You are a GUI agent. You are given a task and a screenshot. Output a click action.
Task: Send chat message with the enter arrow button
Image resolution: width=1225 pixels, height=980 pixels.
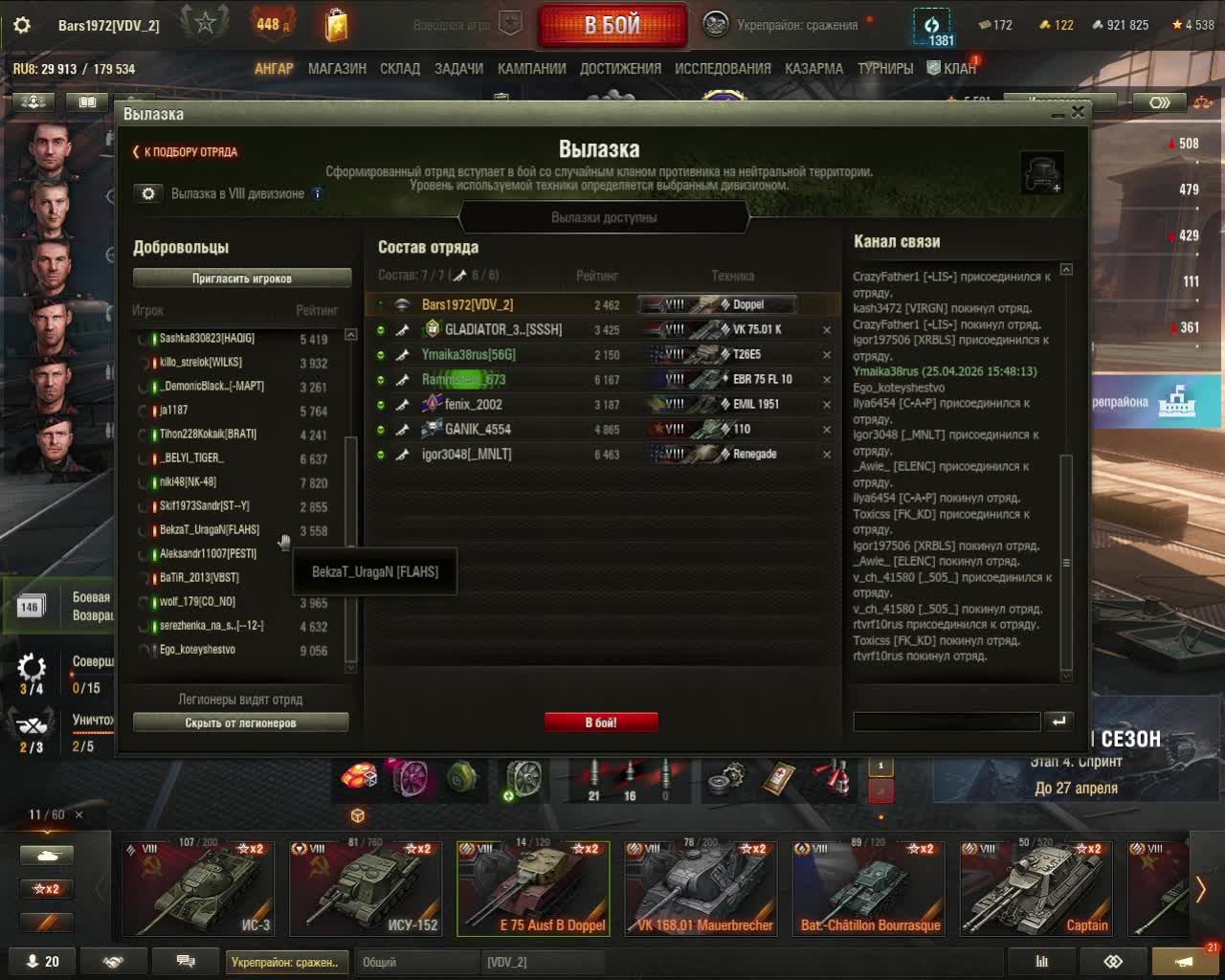tap(1058, 722)
